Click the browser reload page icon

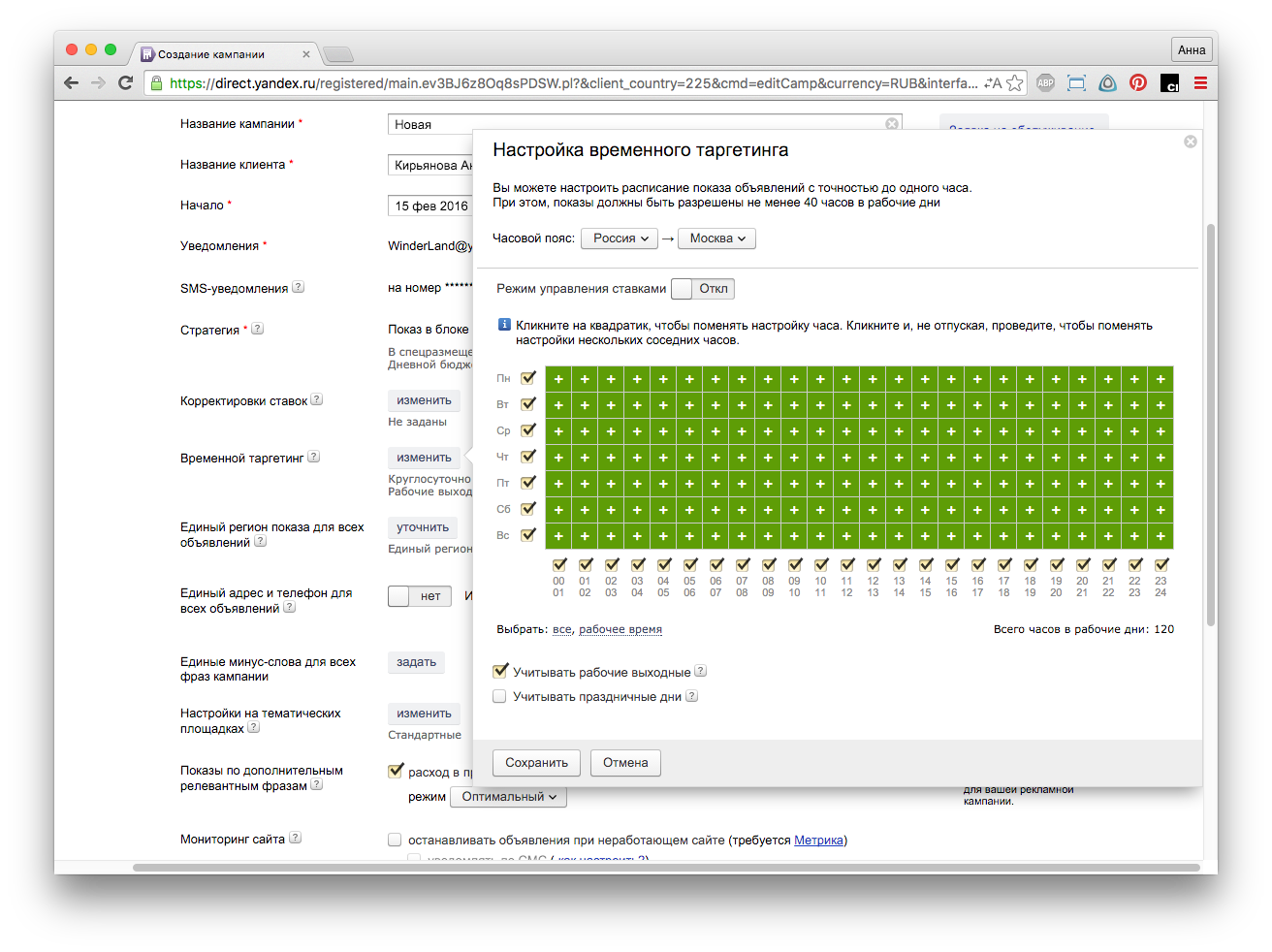click(x=125, y=83)
